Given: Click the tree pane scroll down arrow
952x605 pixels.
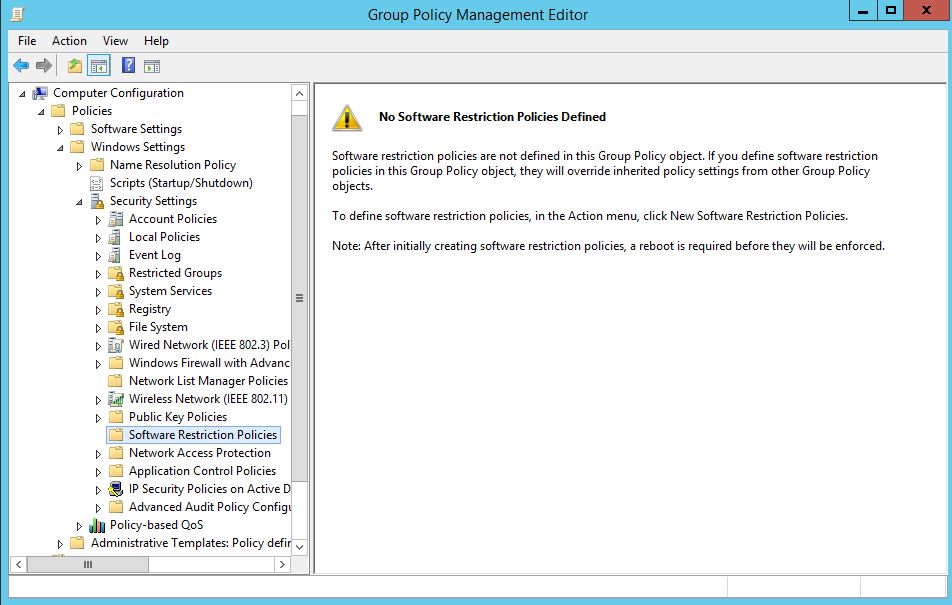Looking at the screenshot, I should click(x=299, y=547).
